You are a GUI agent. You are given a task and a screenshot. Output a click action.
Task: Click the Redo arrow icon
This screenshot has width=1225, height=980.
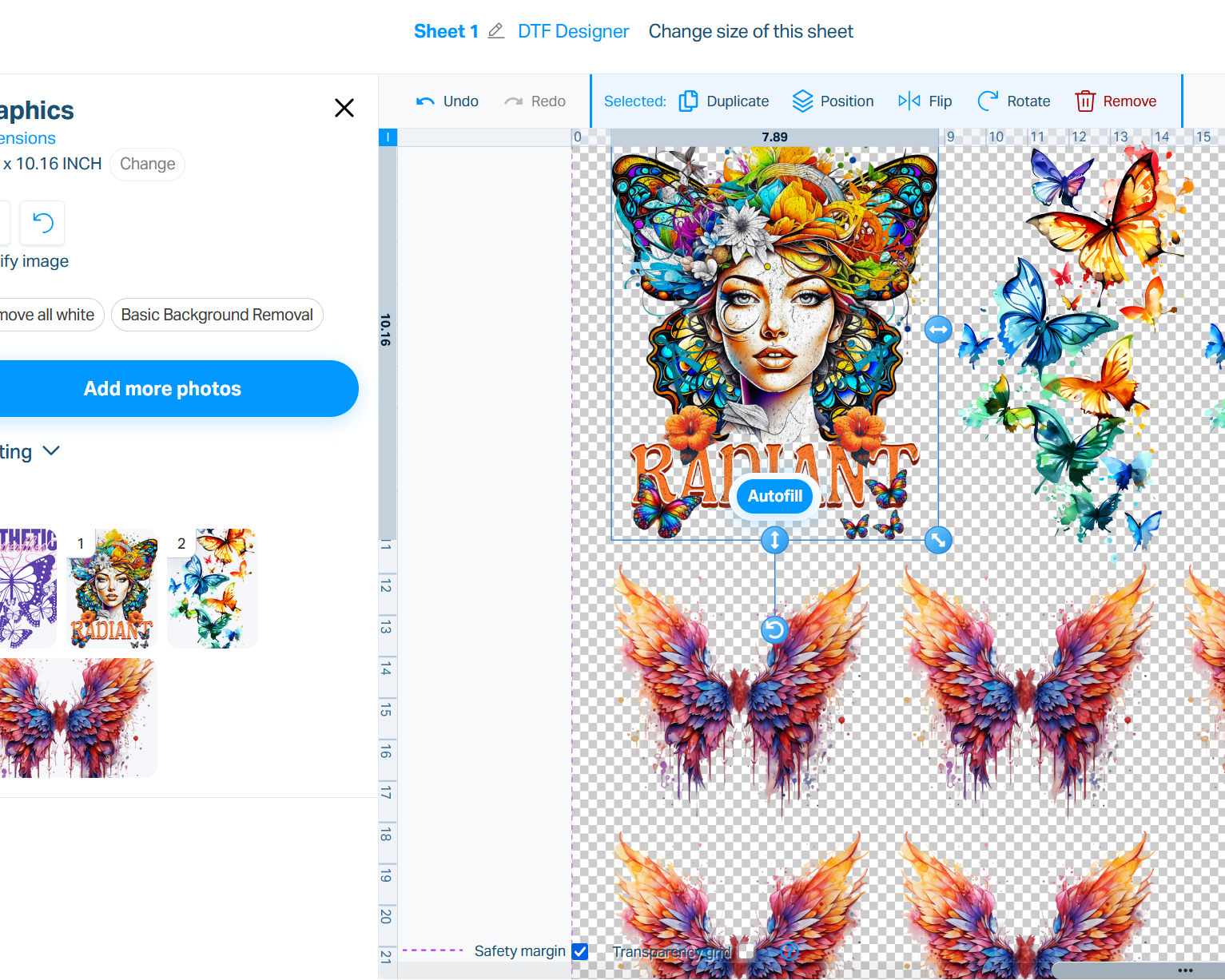pos(514,101)
